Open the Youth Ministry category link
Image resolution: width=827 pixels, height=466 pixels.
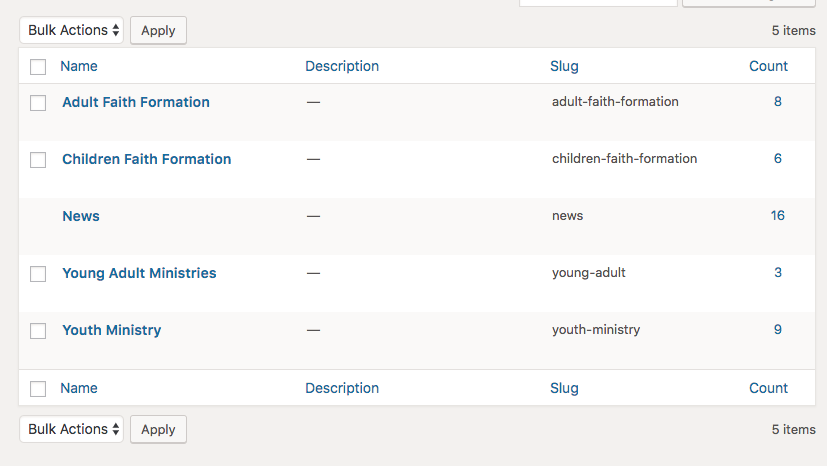pos(111,330)
